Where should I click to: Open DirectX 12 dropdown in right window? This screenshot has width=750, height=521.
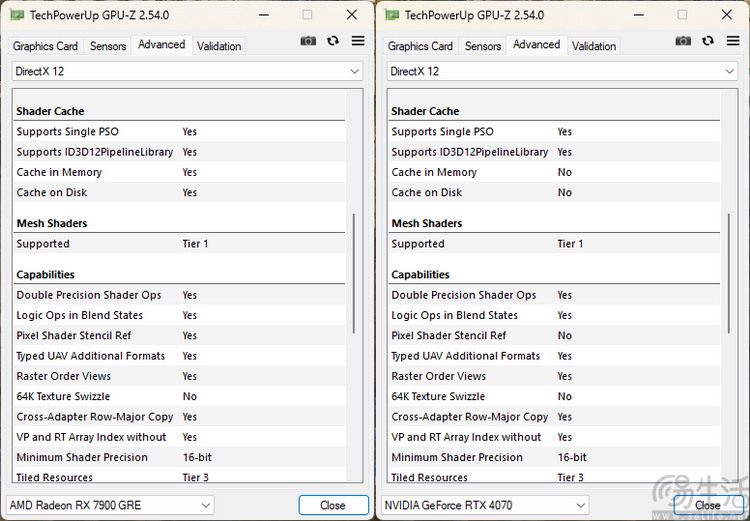562,71
